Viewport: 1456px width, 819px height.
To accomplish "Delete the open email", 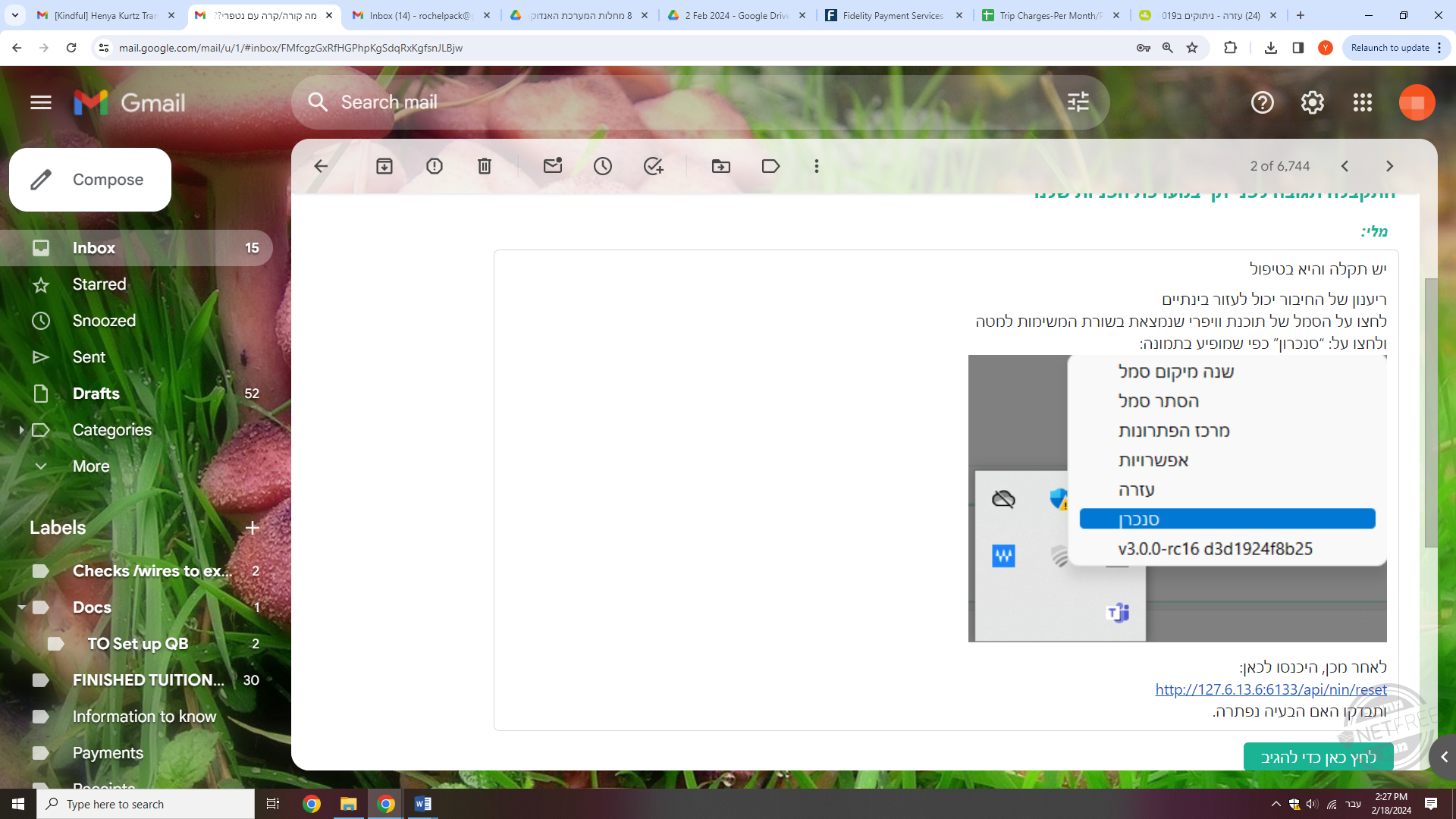I will (x=485, y=166).
